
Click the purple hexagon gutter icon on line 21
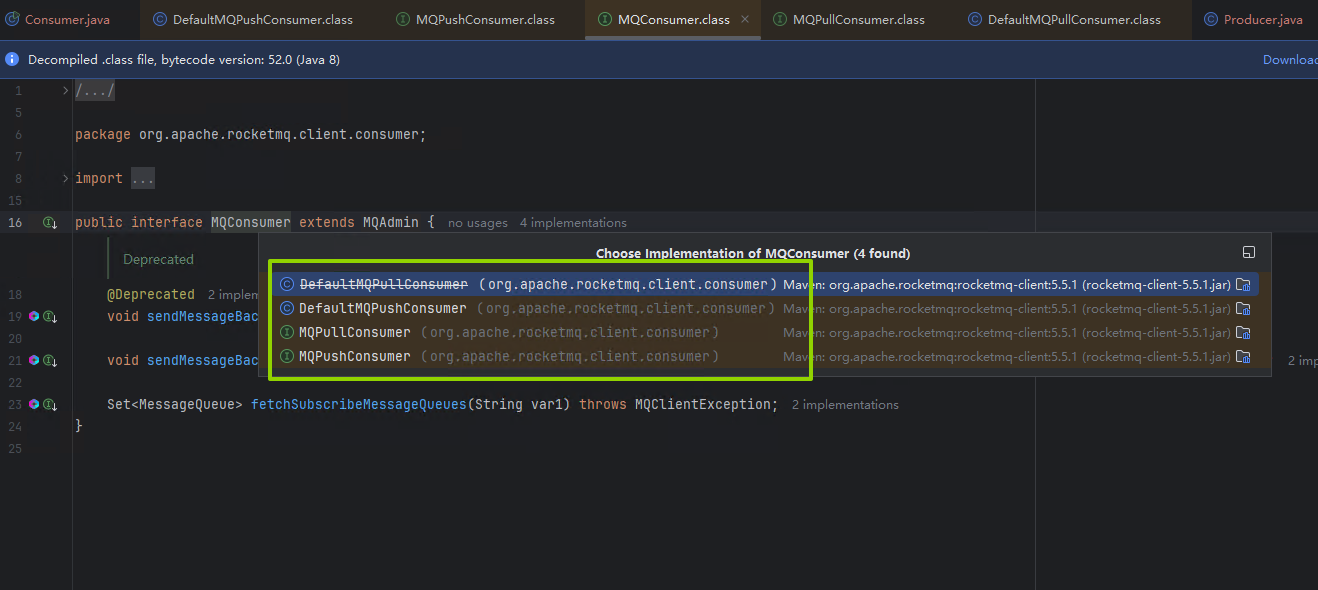pos(34,360)
